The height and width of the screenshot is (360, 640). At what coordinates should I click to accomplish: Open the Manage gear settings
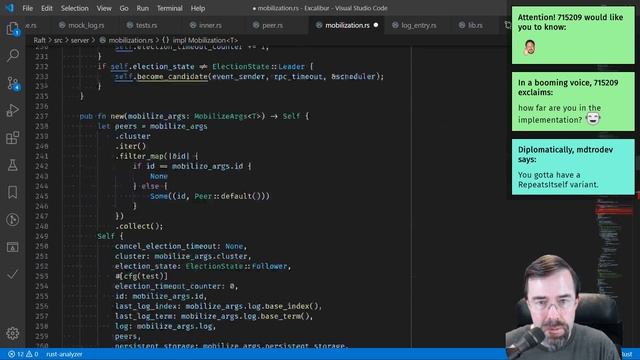tap(13, 333)
